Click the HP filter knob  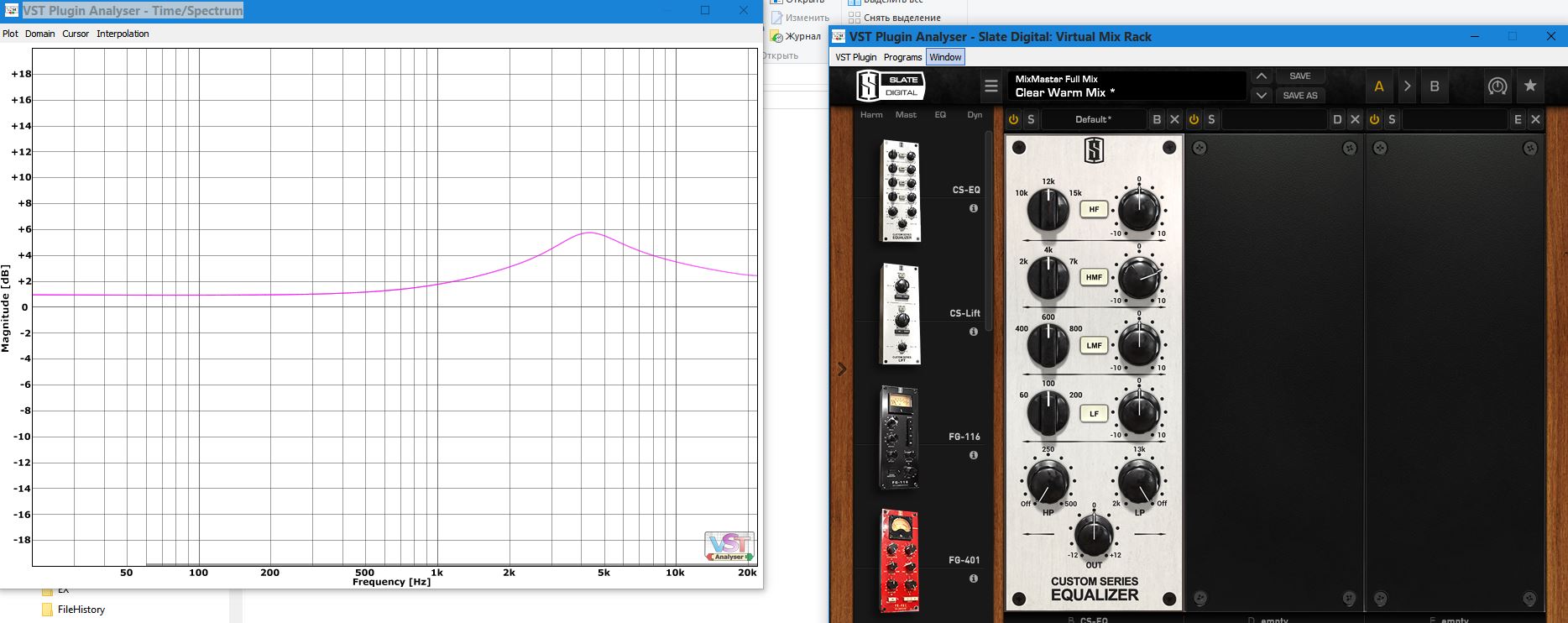point(1048,482)
